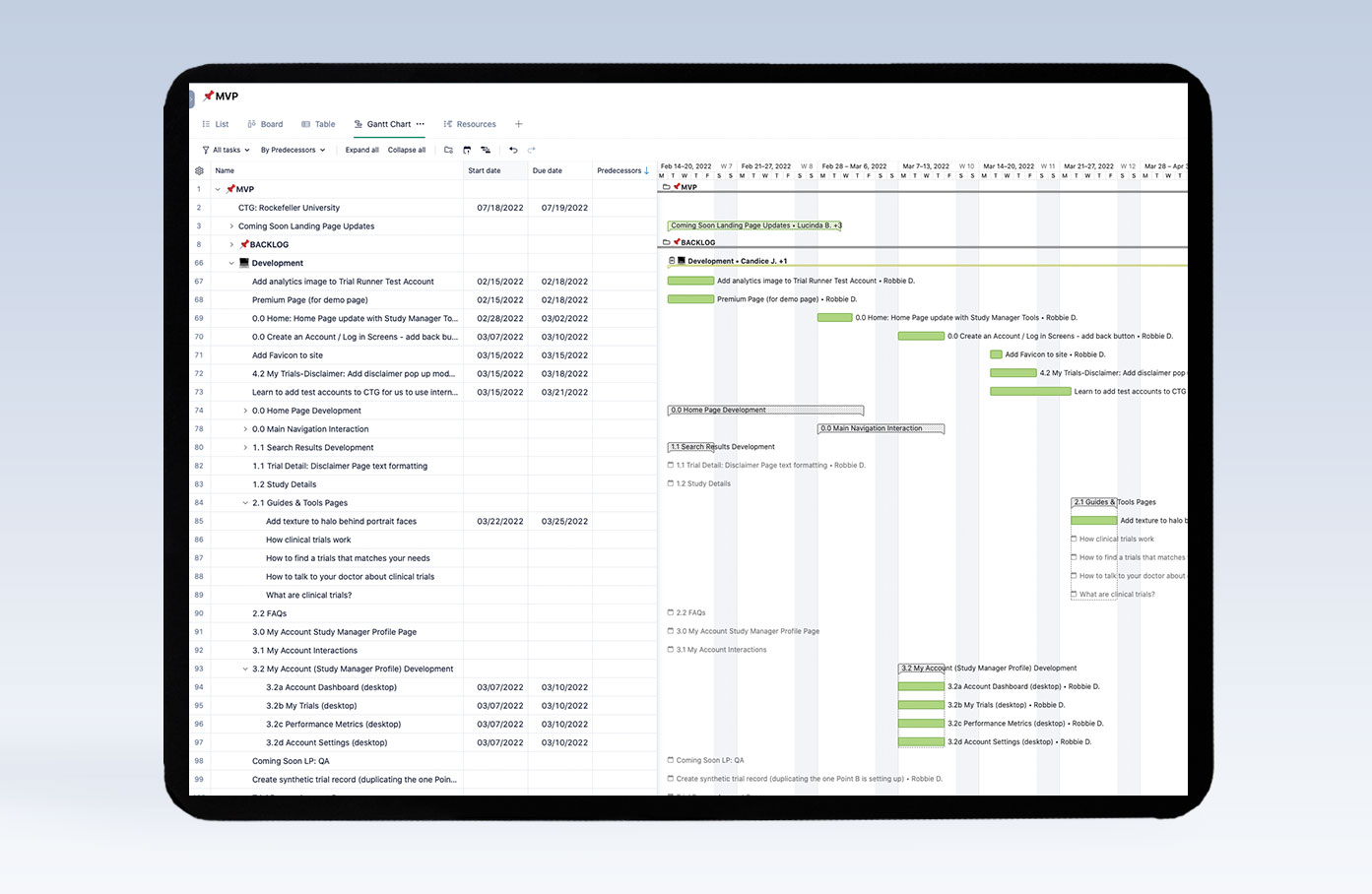The image size is (1372, 894).
Task: Click the 0.0 Home Page Development summary bar
Action: pyautogui.click(x=765, y=410)
